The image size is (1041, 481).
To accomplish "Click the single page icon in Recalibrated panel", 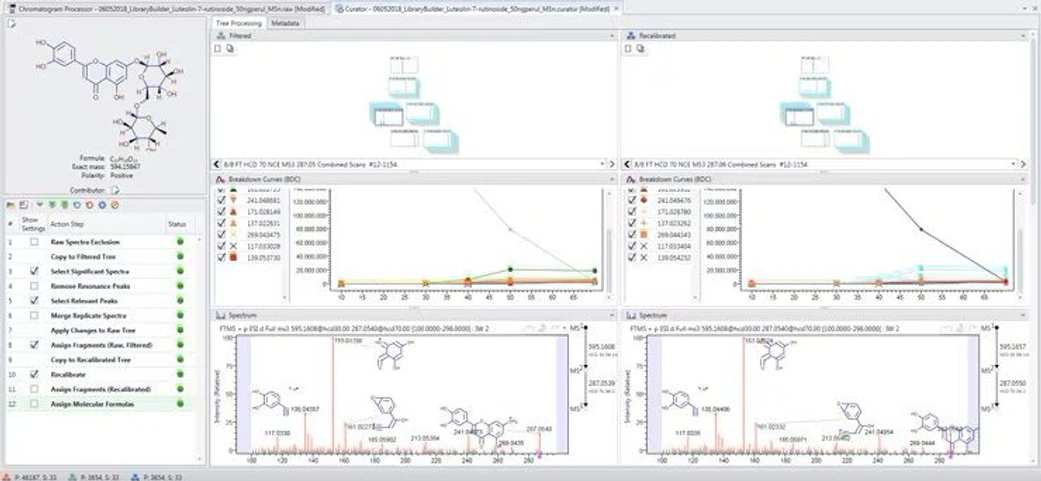I will coord(627,48).
